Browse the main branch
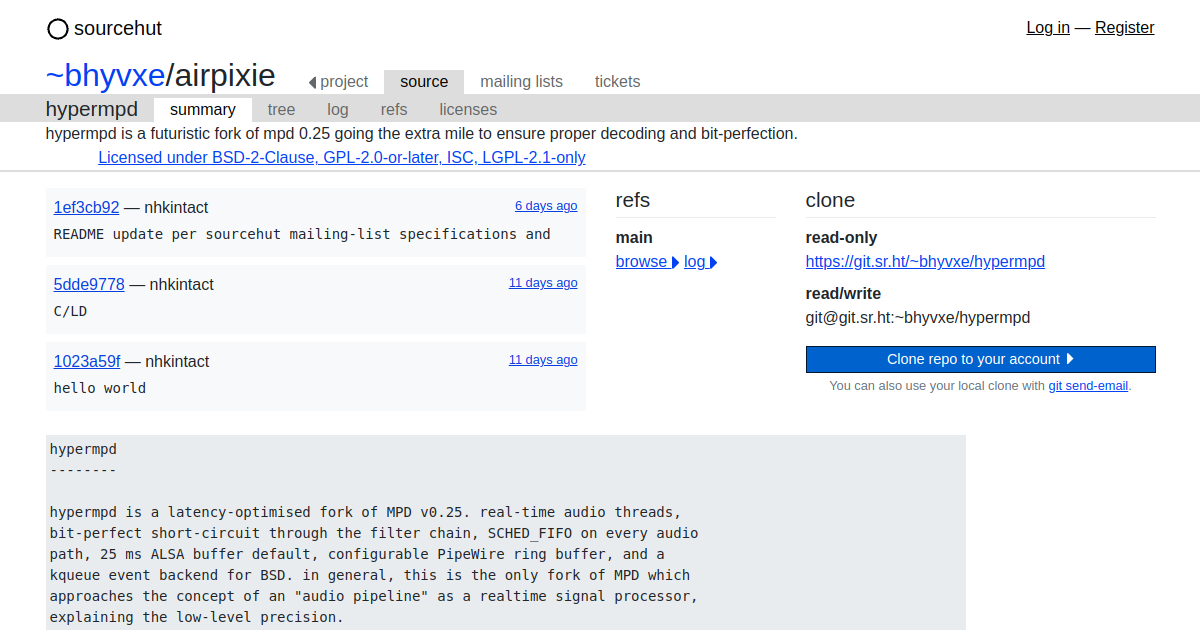 point(647,262)
